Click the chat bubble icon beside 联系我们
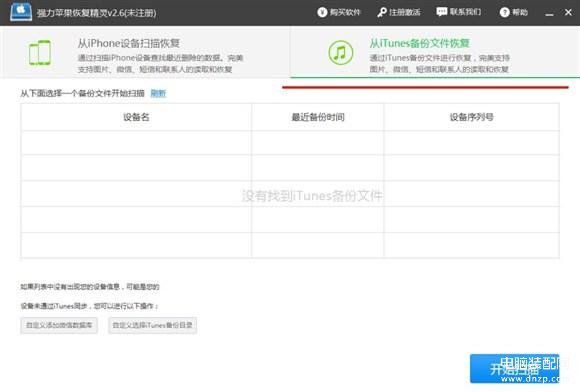 tap(442, 12)
